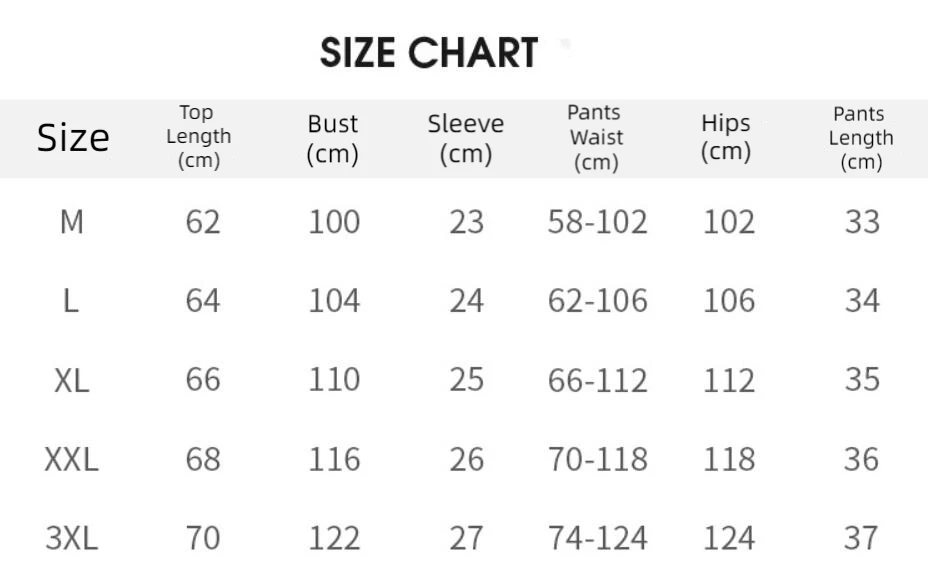Click the 74-124 pants waist value
Viewport: 928px width, 577px height.
pos(597,539)
